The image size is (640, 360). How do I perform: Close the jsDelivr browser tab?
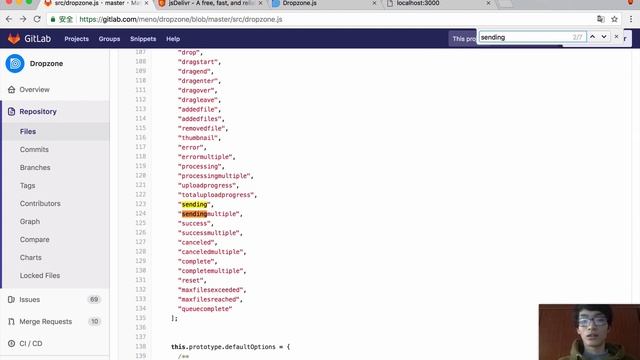coord(260,3)
